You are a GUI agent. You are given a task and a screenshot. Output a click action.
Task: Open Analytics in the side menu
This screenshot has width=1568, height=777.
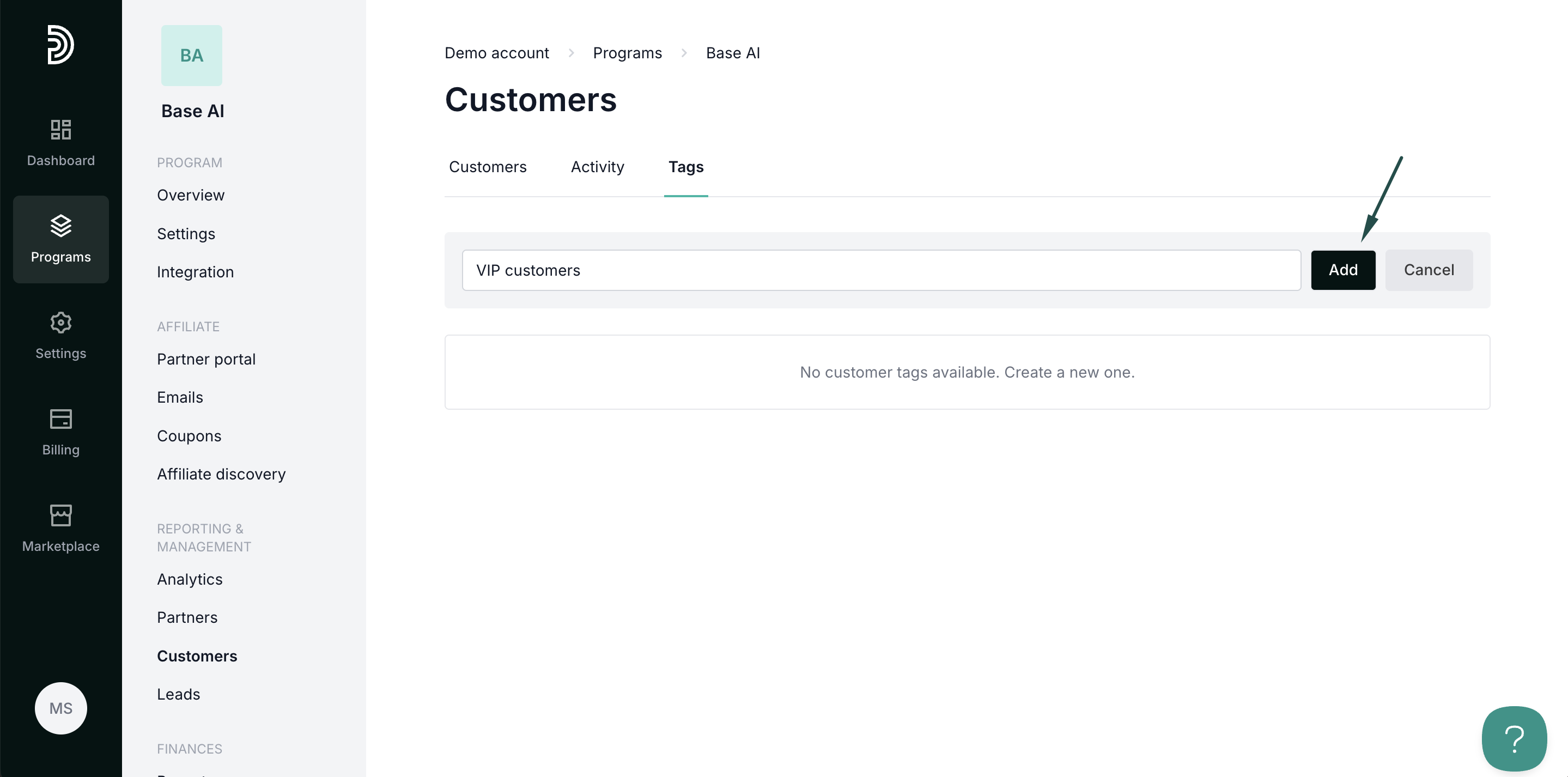(x=189, y=579)
